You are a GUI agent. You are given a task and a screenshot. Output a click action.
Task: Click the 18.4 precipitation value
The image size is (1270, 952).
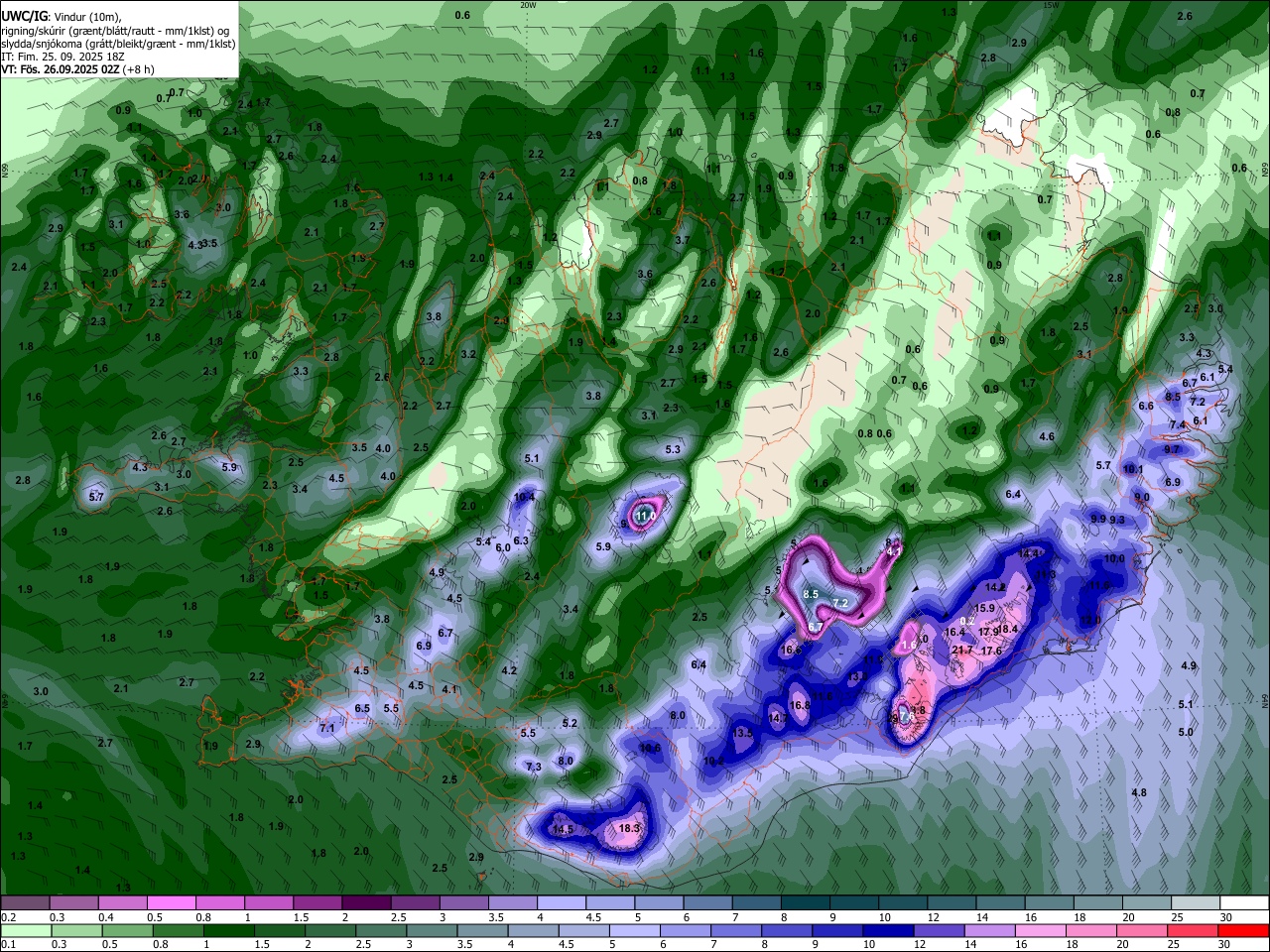point(1009,629)
